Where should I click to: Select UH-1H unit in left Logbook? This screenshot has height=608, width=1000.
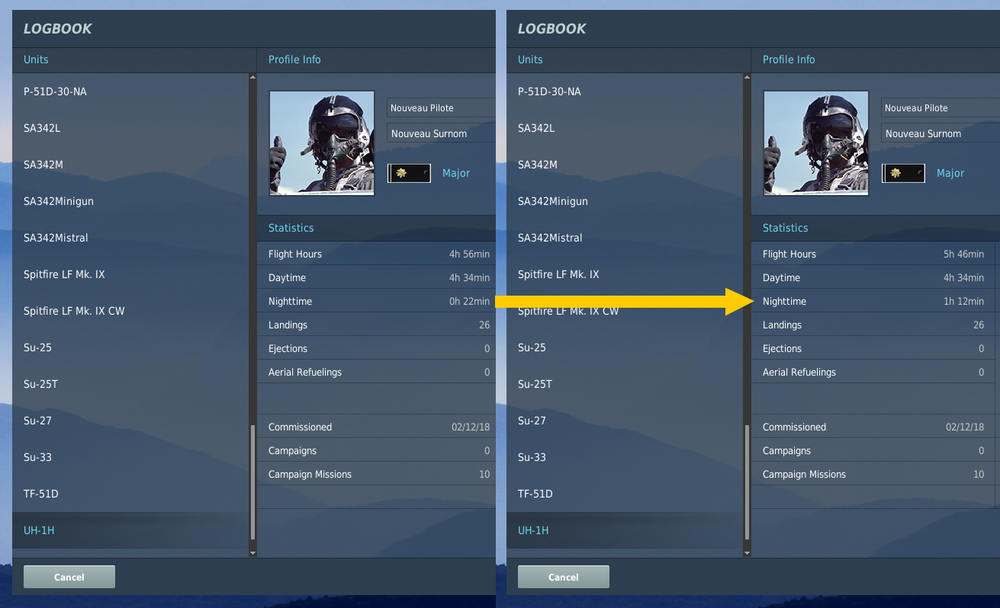coord(130,531)
